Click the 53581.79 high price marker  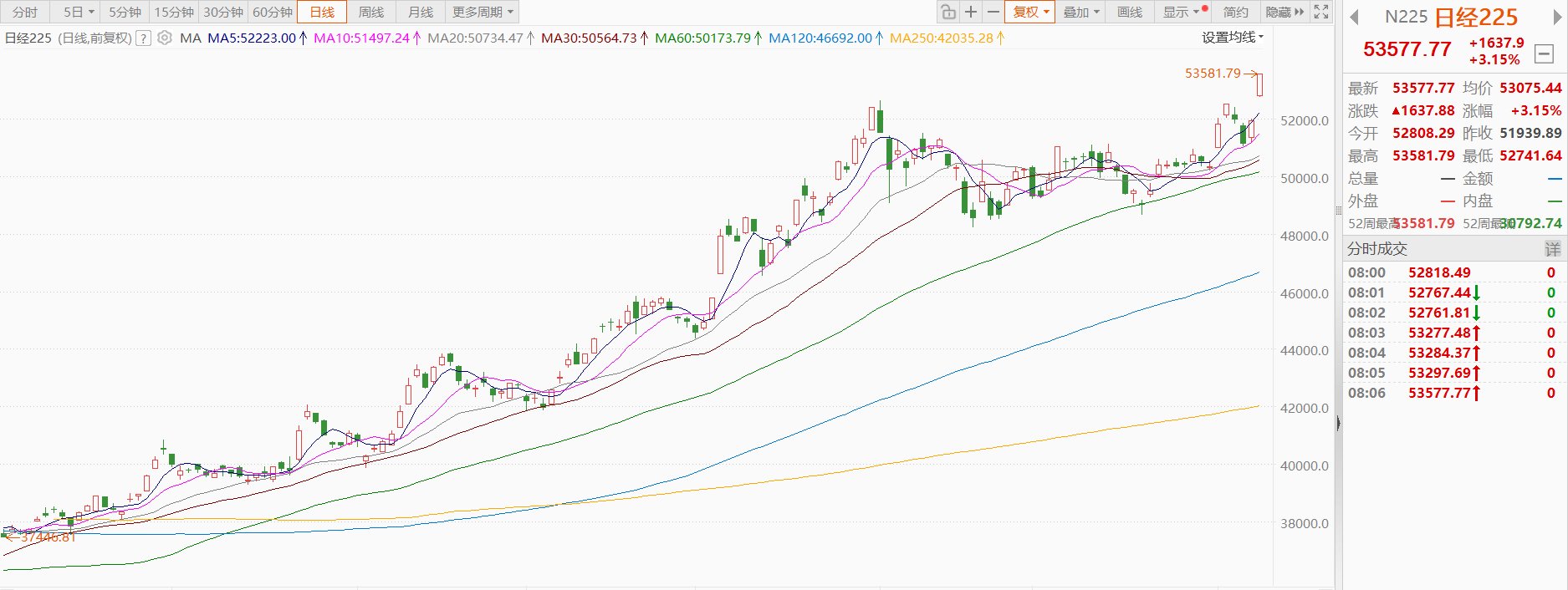tap(1213, 73)
